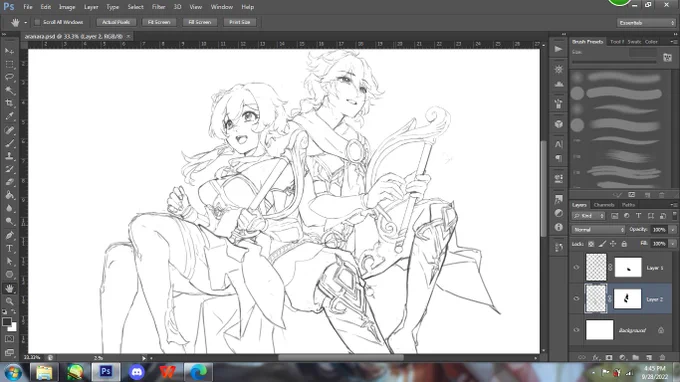Viewport: 680px width, 382px height.
Task: Select the Healing Brush tool
Action: (9, 130)
